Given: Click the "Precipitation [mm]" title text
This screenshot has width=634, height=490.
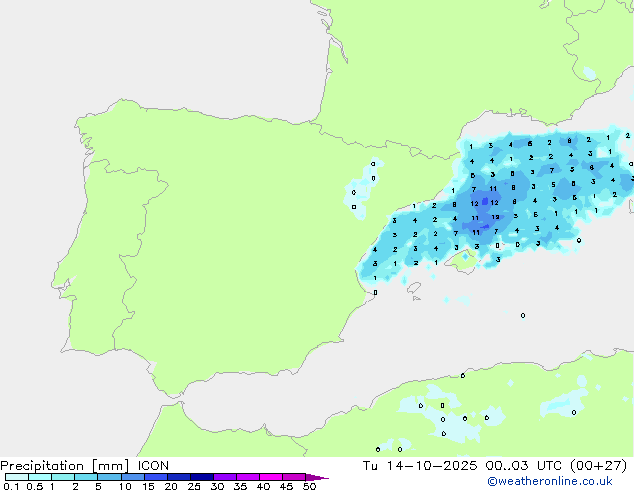Looking at the screenshot, I should pyautogui.click(x=59, y=465).
